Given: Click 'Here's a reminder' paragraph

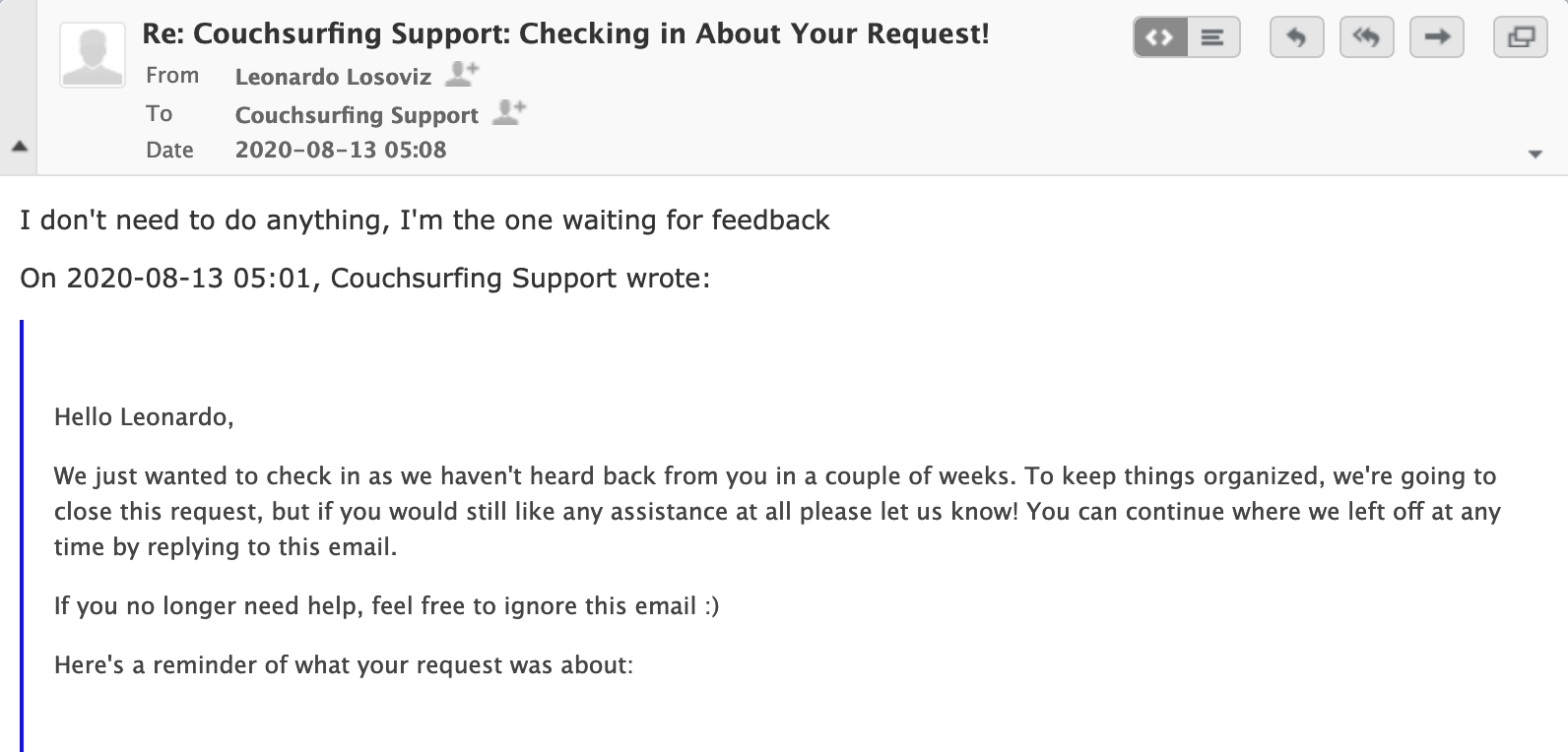Looking at the screenshot, I should pos(344,665).
